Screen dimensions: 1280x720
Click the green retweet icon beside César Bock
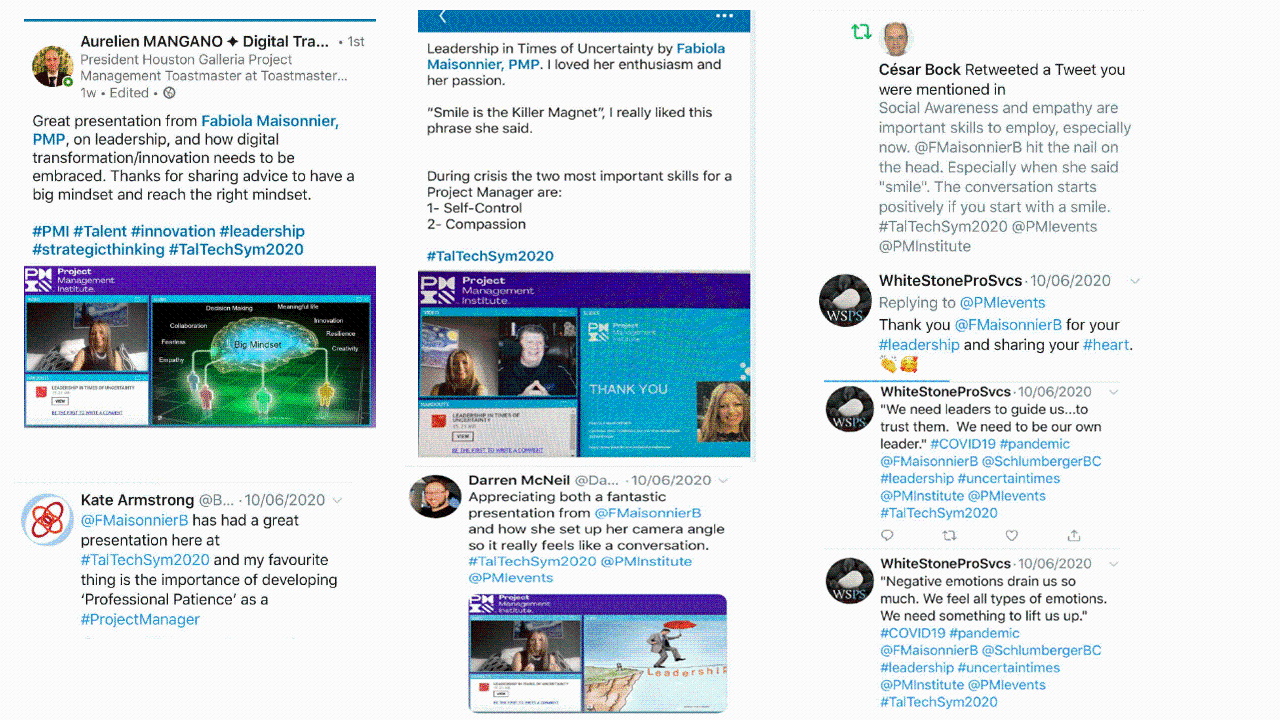coord(861,32)
